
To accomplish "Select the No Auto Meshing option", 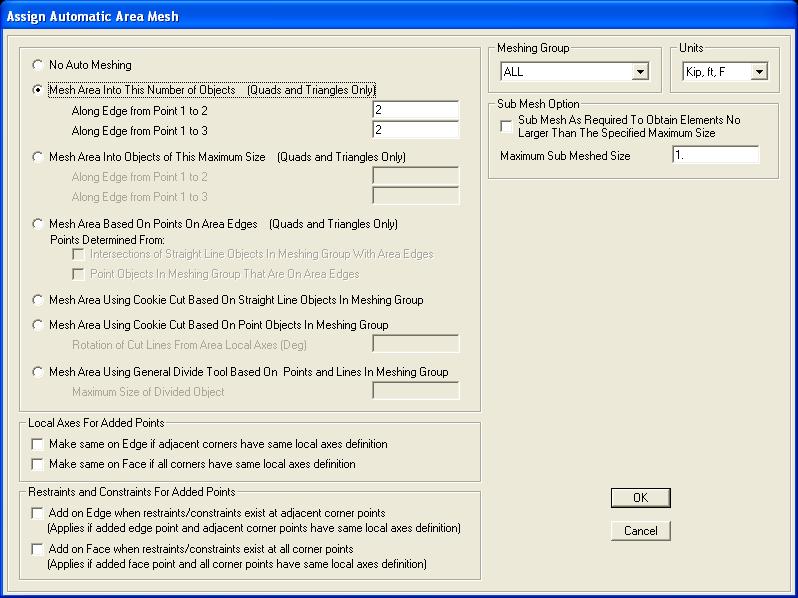I will point(38,65).
